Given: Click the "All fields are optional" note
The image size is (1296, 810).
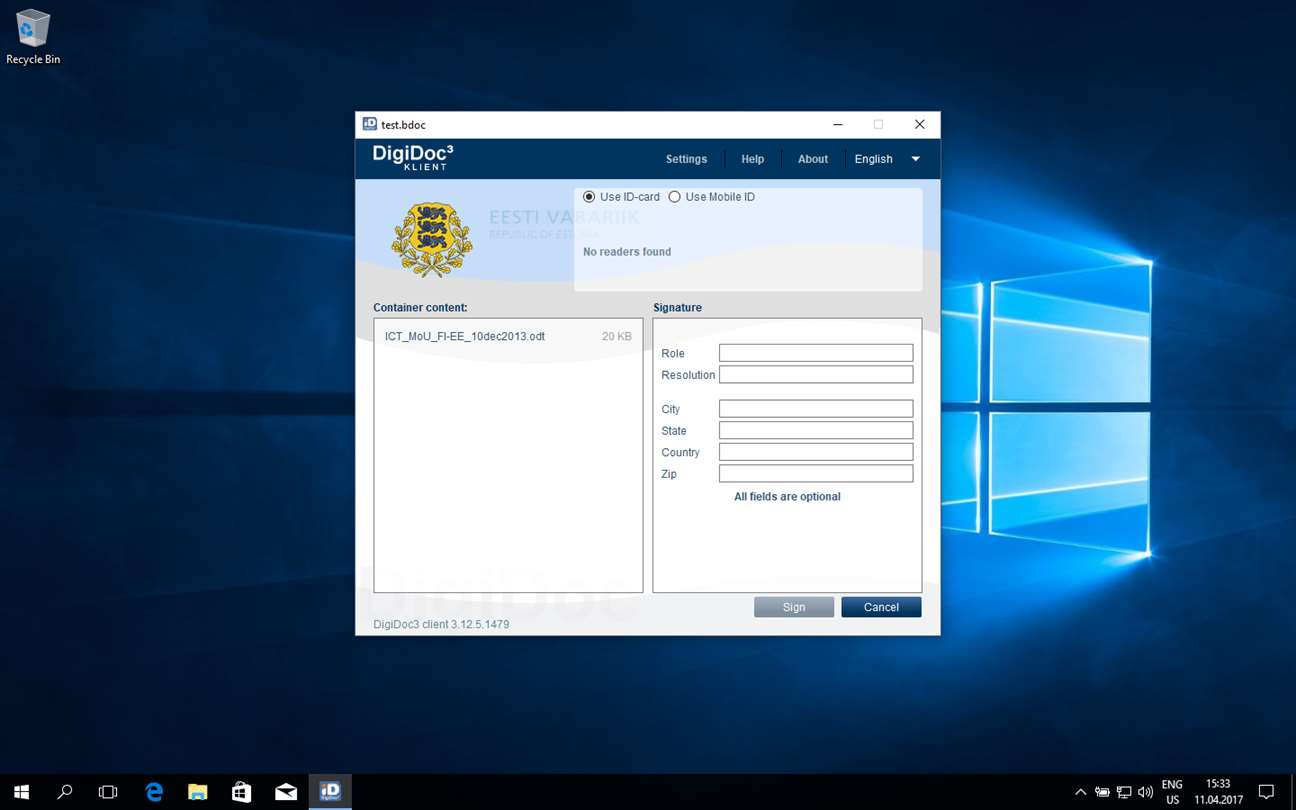Looking at the screenshot, I should [787, 497].
